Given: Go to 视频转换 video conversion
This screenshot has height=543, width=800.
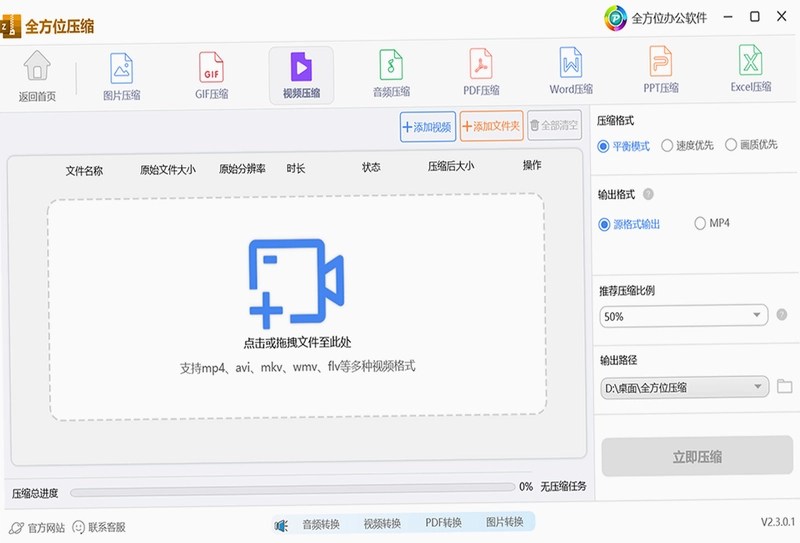Looking at the screenshot, I should tap(382, 523).
